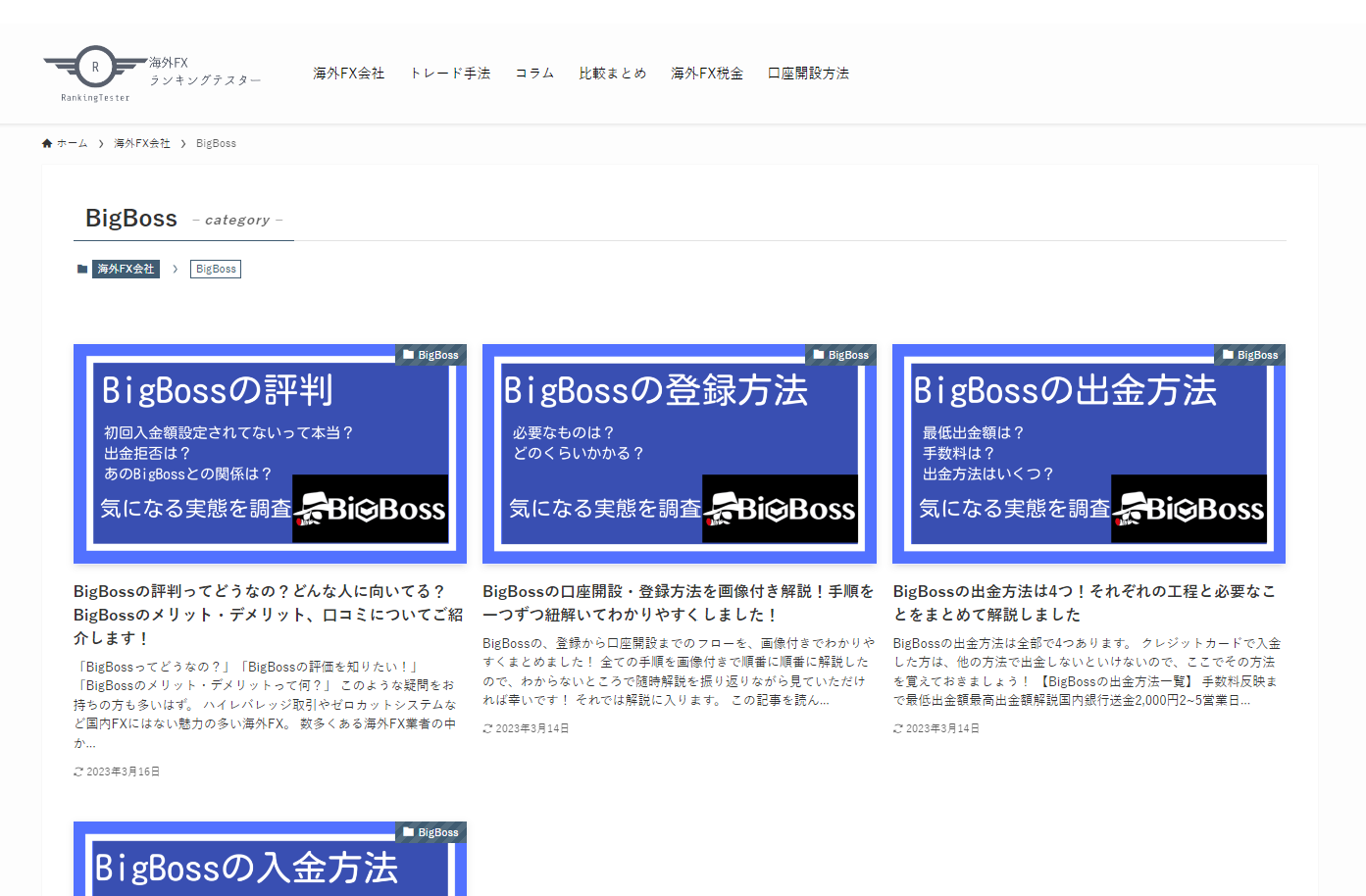Viewport: 1366px width, 896px height.
Task: Click BigBoss category badge on 出金方法 card
Action: pos(1249,355)
